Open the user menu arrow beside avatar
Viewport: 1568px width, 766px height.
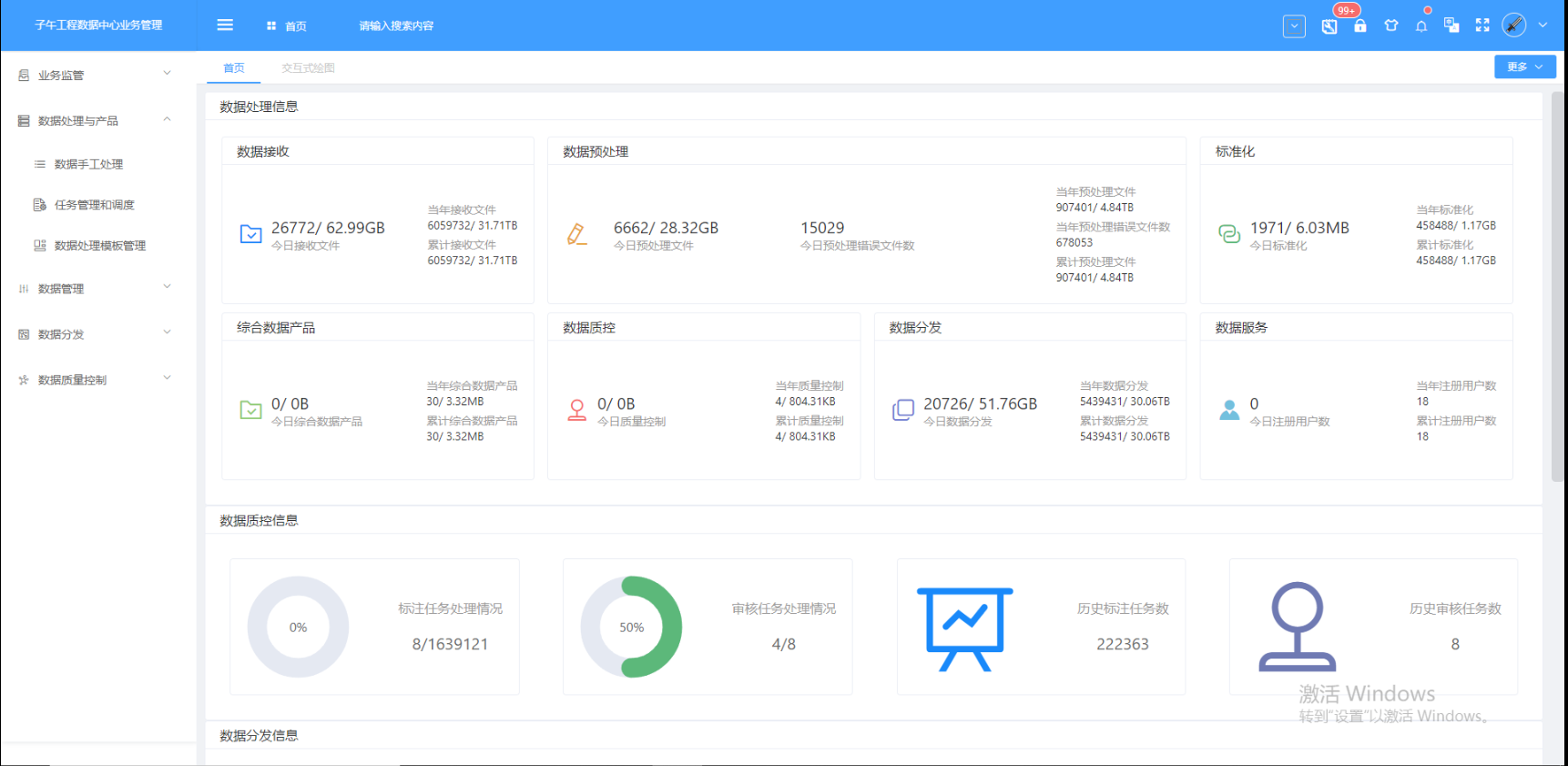[1543, 26]
